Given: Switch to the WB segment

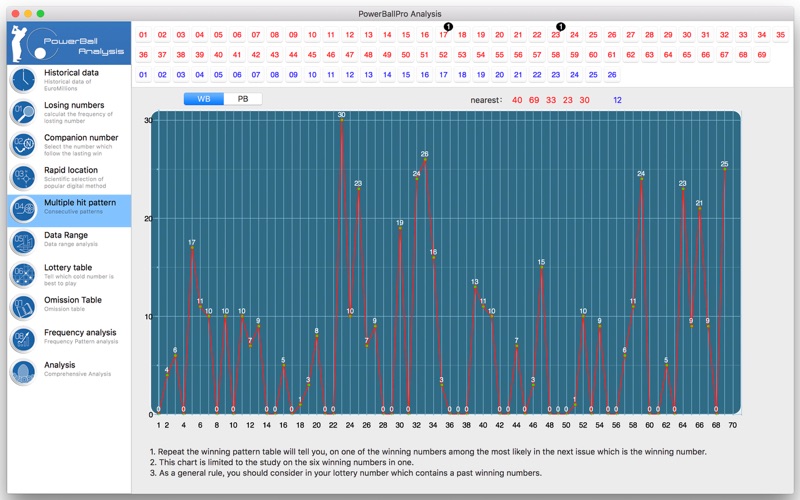Looking at the screenshot, I should pos(204,99).
